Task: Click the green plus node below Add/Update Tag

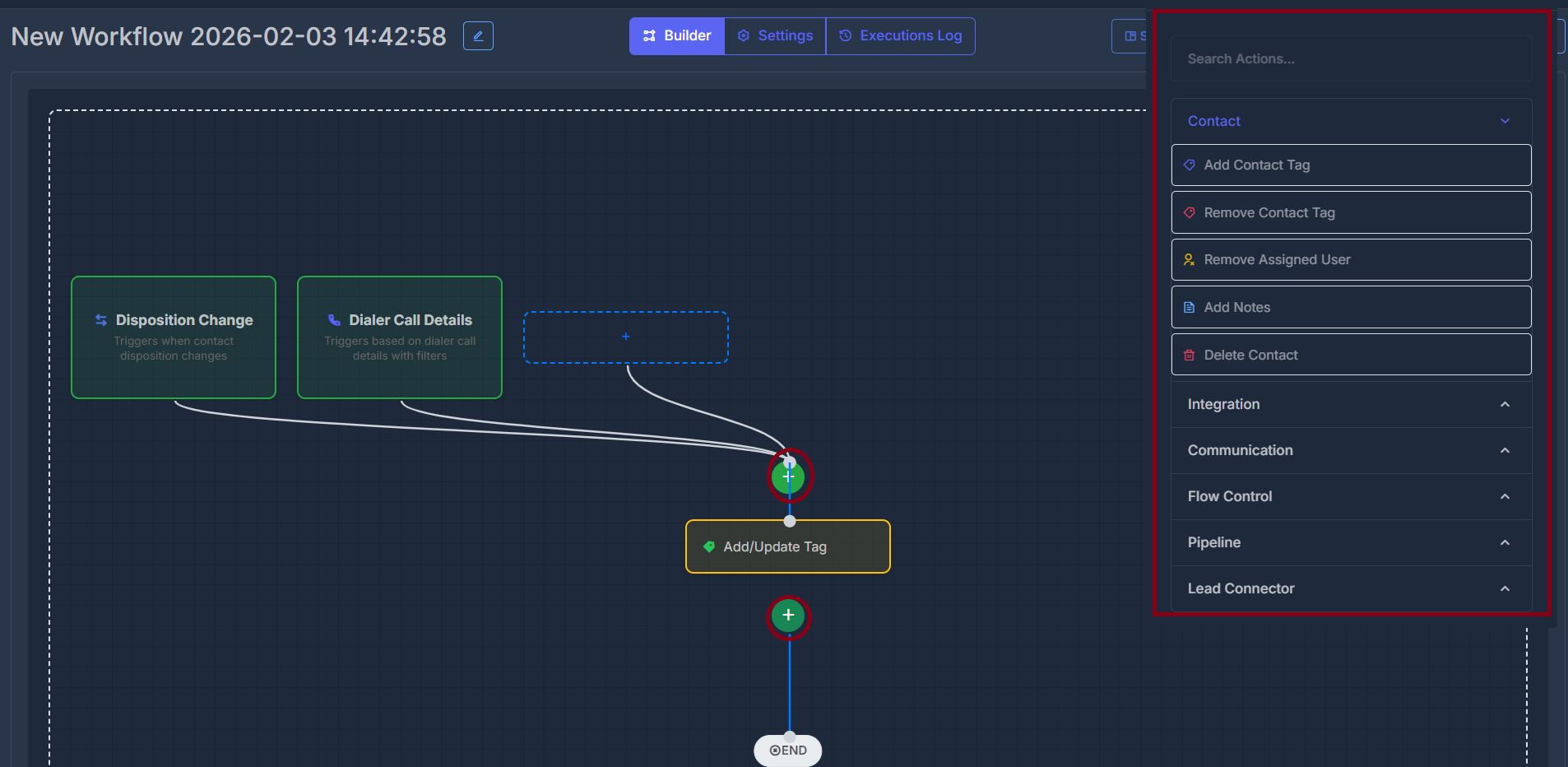Action: pos(788,616)
